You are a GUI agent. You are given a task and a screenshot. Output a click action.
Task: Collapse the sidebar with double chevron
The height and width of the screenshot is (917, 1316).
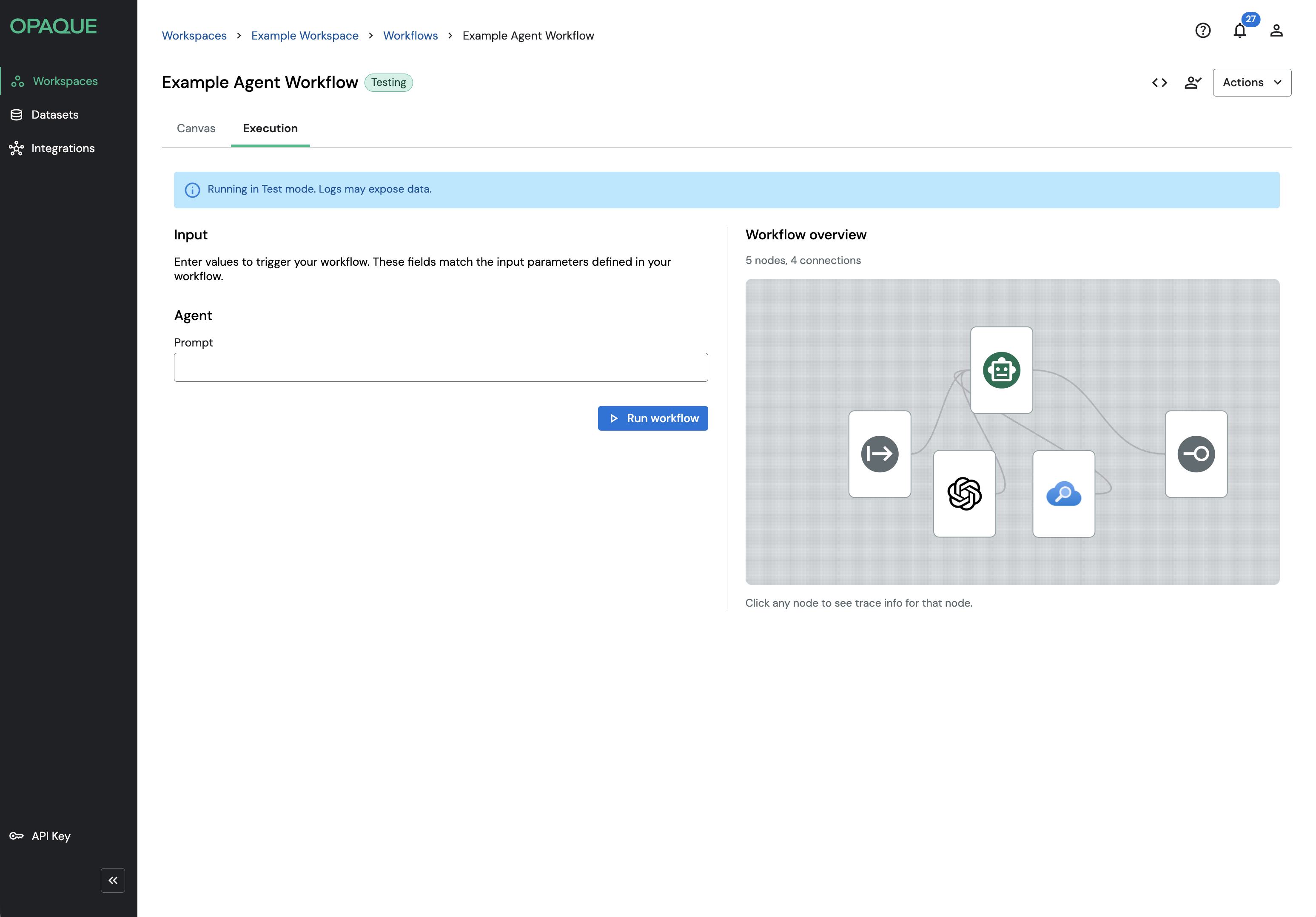point(113,880)
